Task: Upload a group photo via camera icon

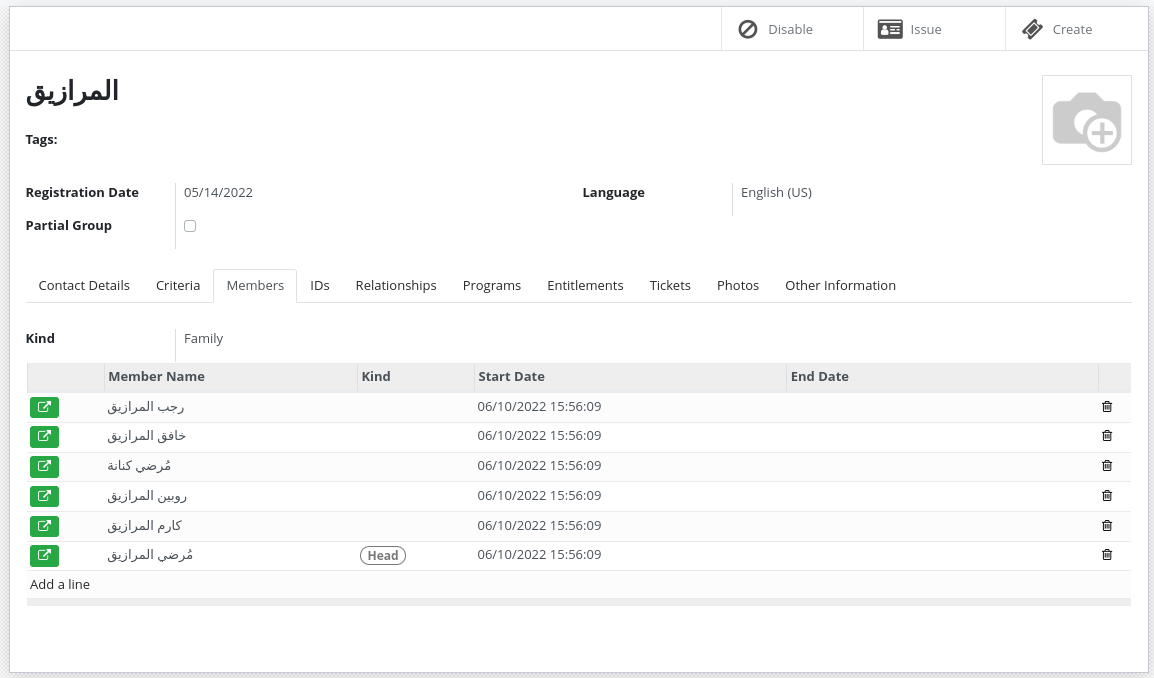Action: pyautogui.click(x=1087, y=120)
